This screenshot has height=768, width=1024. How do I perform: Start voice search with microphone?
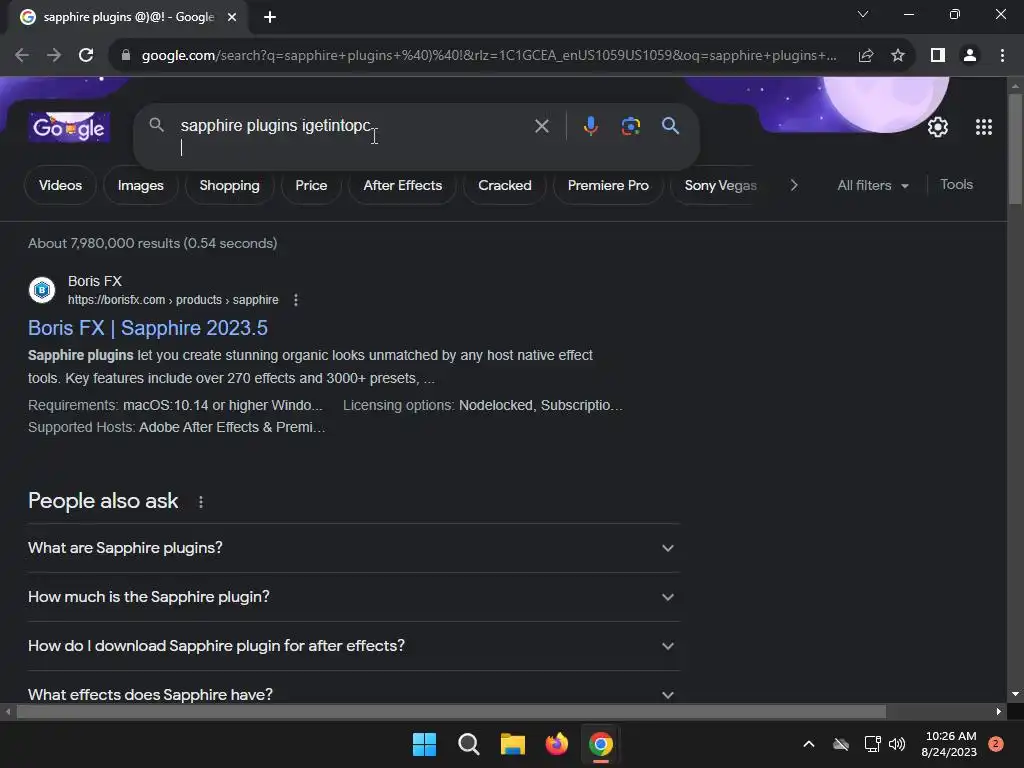(x=590, y=126)
